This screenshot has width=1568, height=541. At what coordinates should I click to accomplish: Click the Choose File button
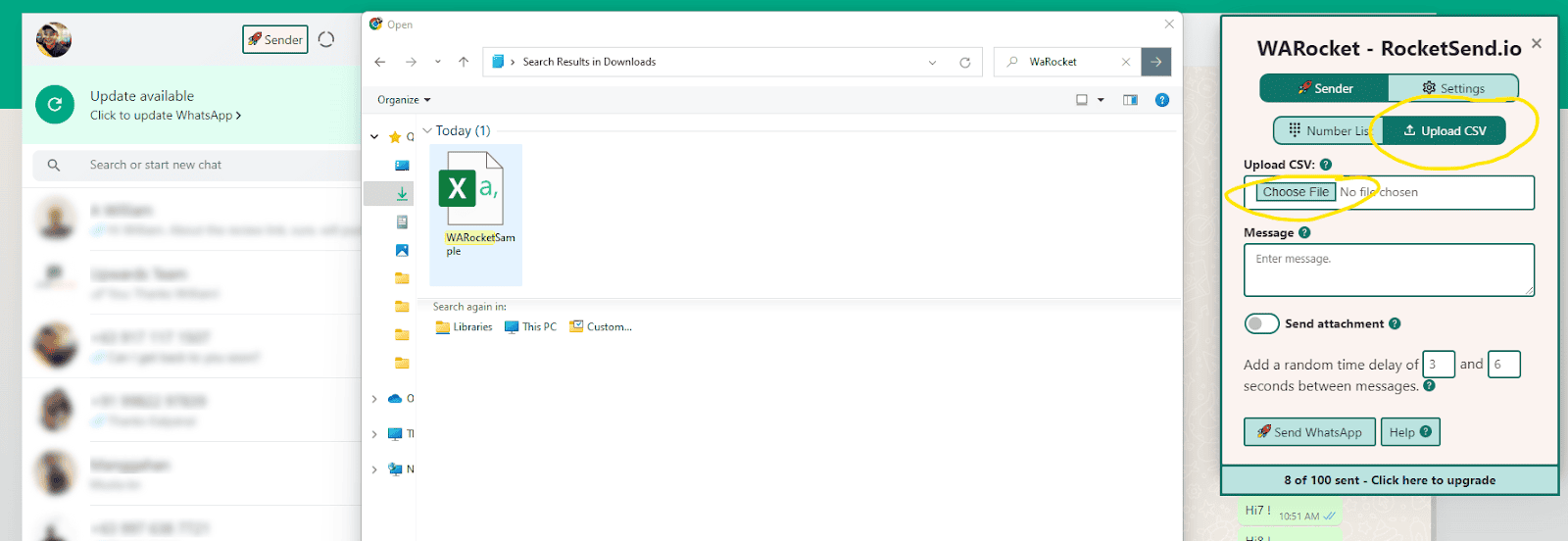click(x=1296, y=192)
